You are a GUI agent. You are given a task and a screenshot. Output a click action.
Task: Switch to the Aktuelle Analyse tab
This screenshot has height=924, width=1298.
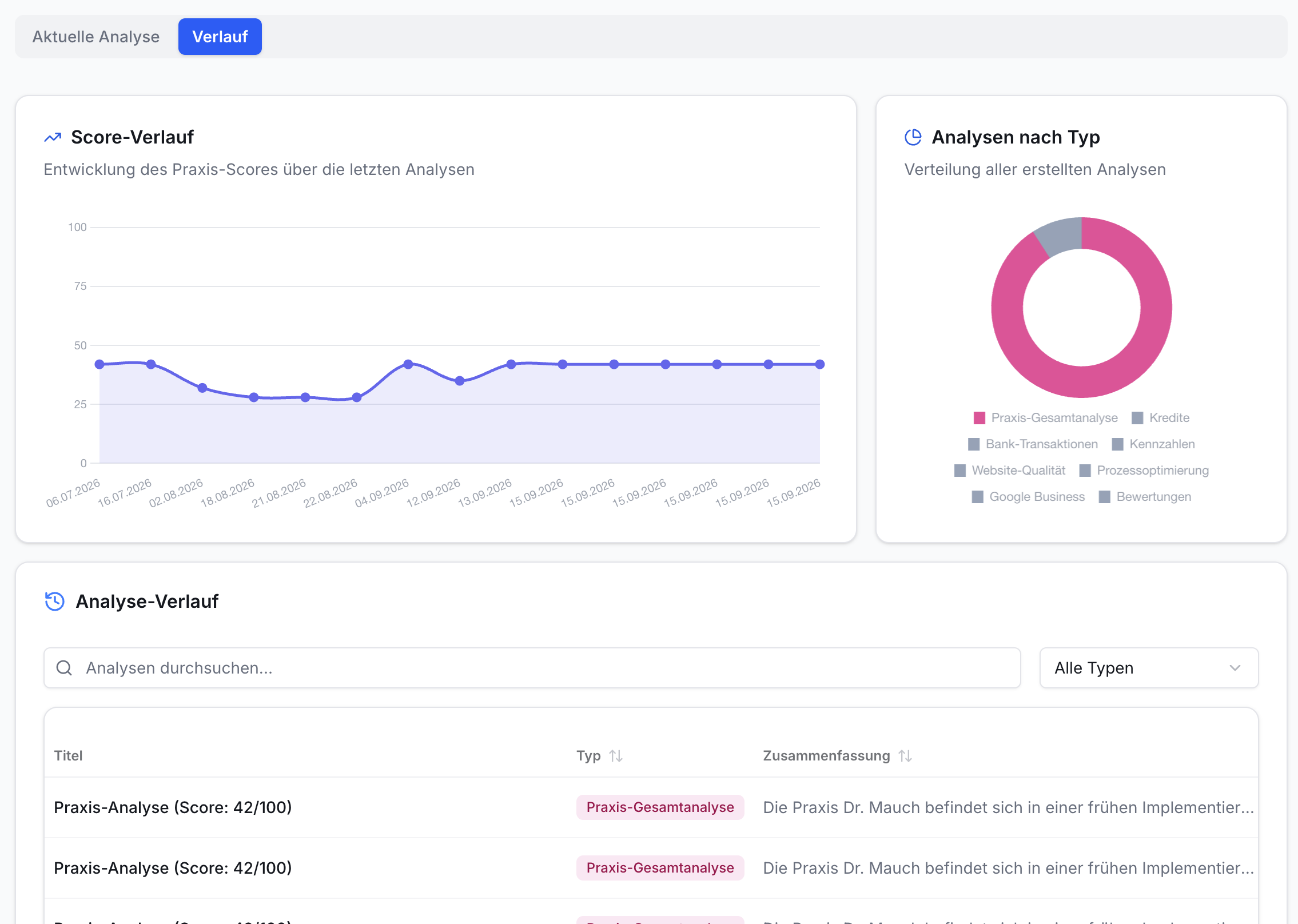click(x=96, y=37)
